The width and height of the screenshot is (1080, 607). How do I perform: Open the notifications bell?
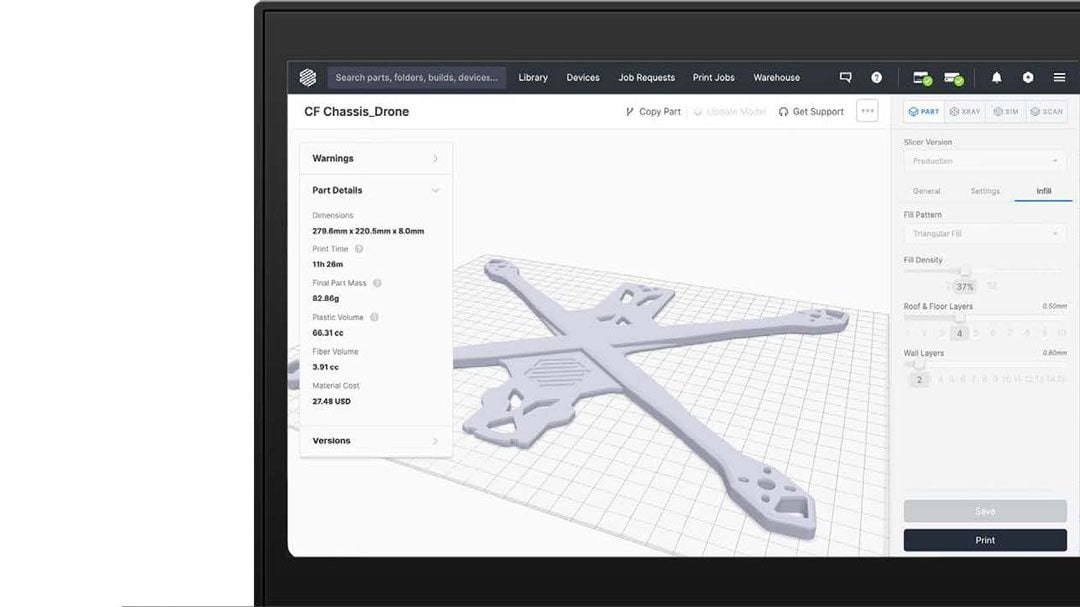(996, 77)
